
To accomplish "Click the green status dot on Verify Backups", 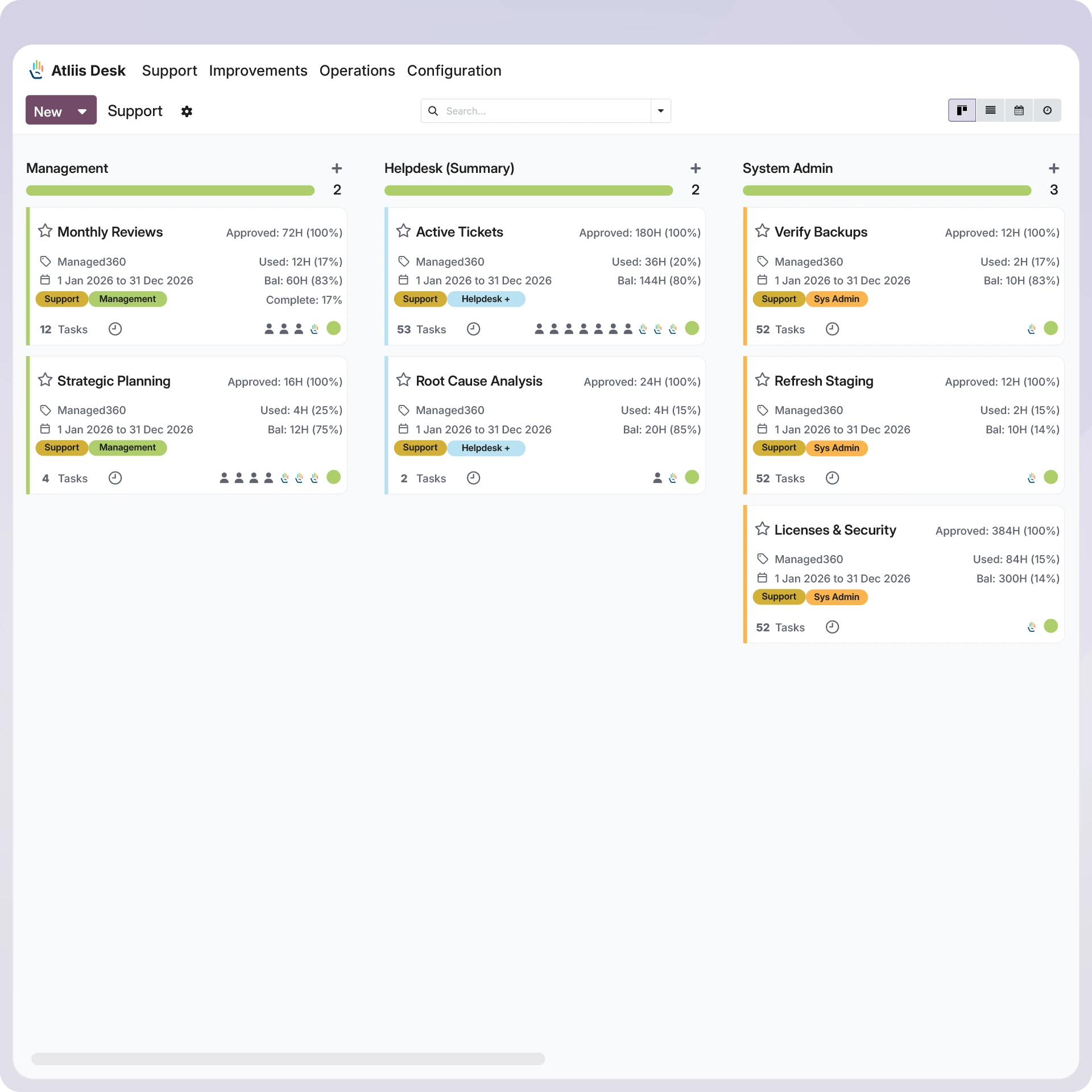I will (x=1050, y=328).
